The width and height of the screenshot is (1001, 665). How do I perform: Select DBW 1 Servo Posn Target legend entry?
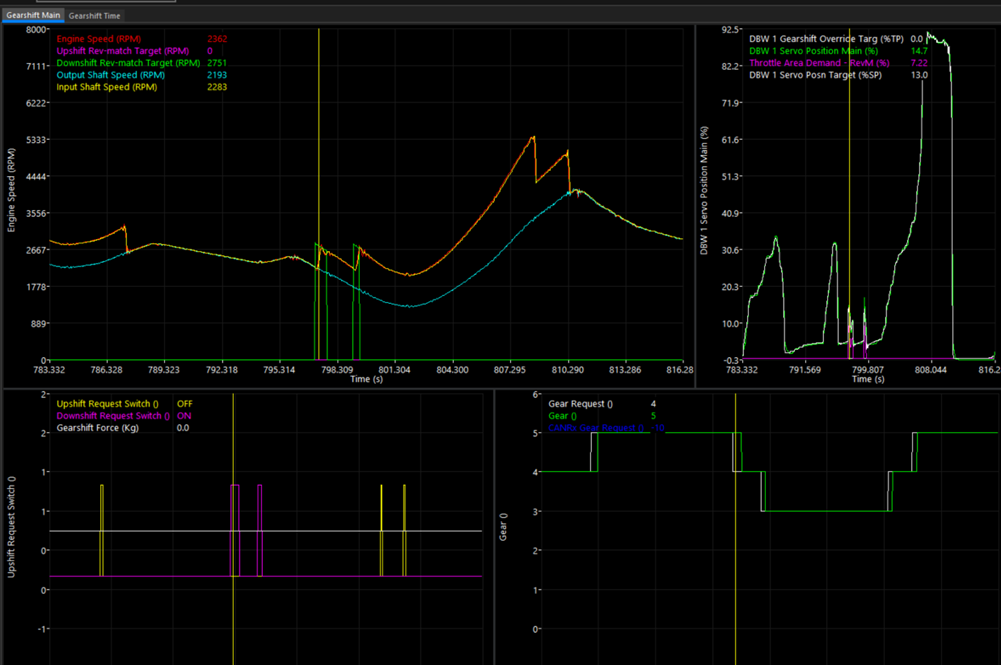click(x=815, y=75)
